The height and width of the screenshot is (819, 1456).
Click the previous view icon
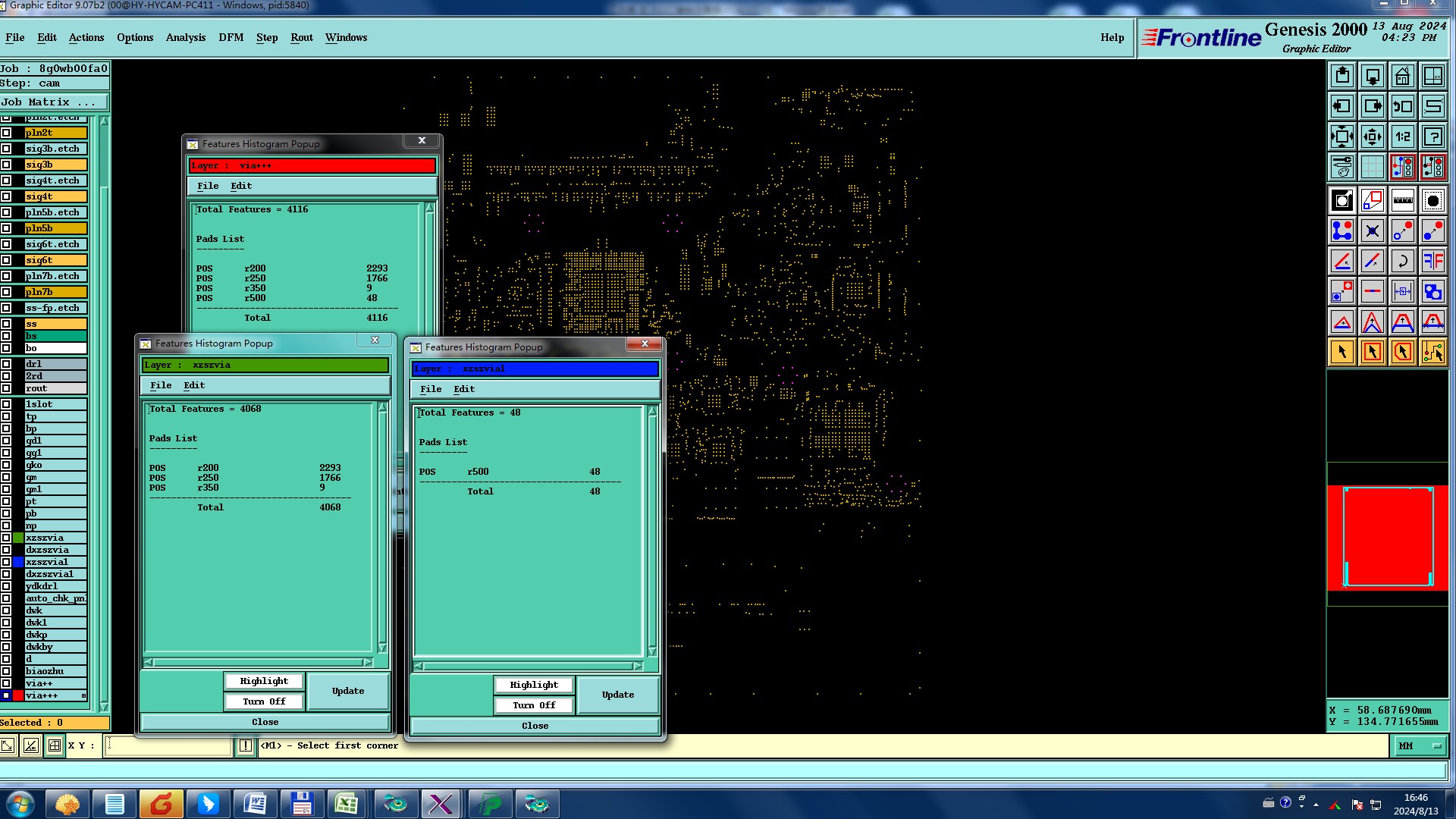pyautogui.click(x=1403, y=106)
